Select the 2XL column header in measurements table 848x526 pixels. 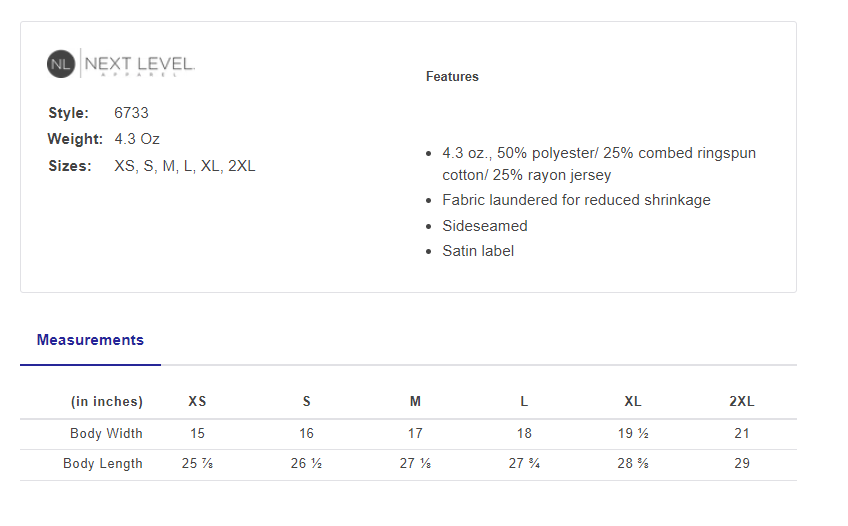pyautogui.click(x=742, y=402)
